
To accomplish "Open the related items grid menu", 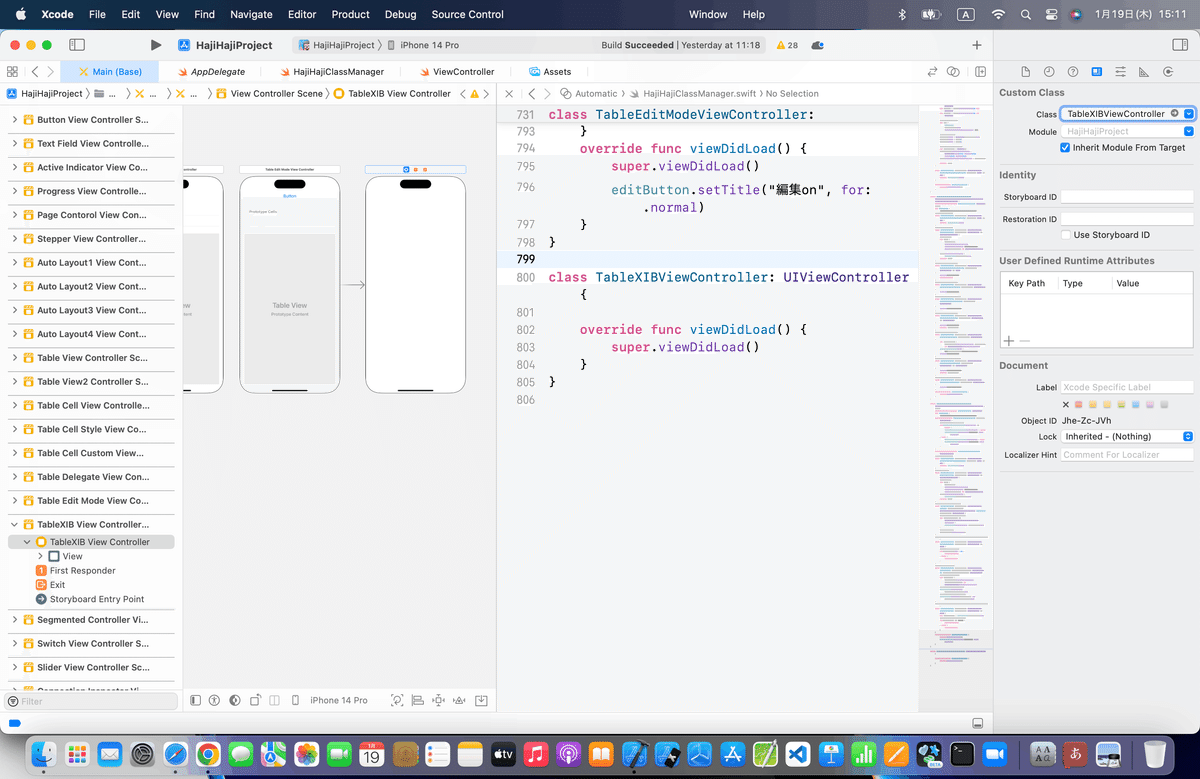I will point(12,72).
